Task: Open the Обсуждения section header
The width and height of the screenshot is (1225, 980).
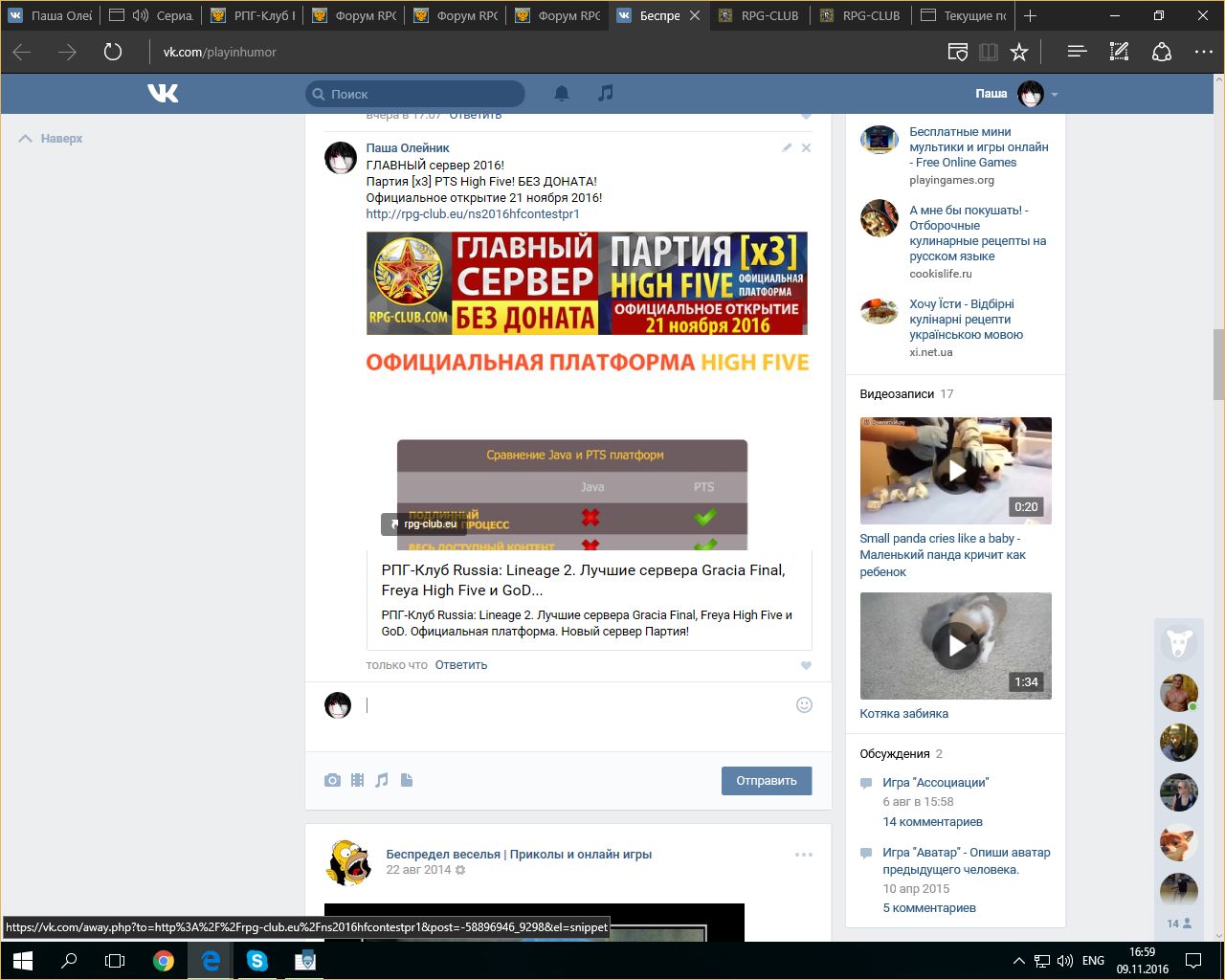Action: 895,753
